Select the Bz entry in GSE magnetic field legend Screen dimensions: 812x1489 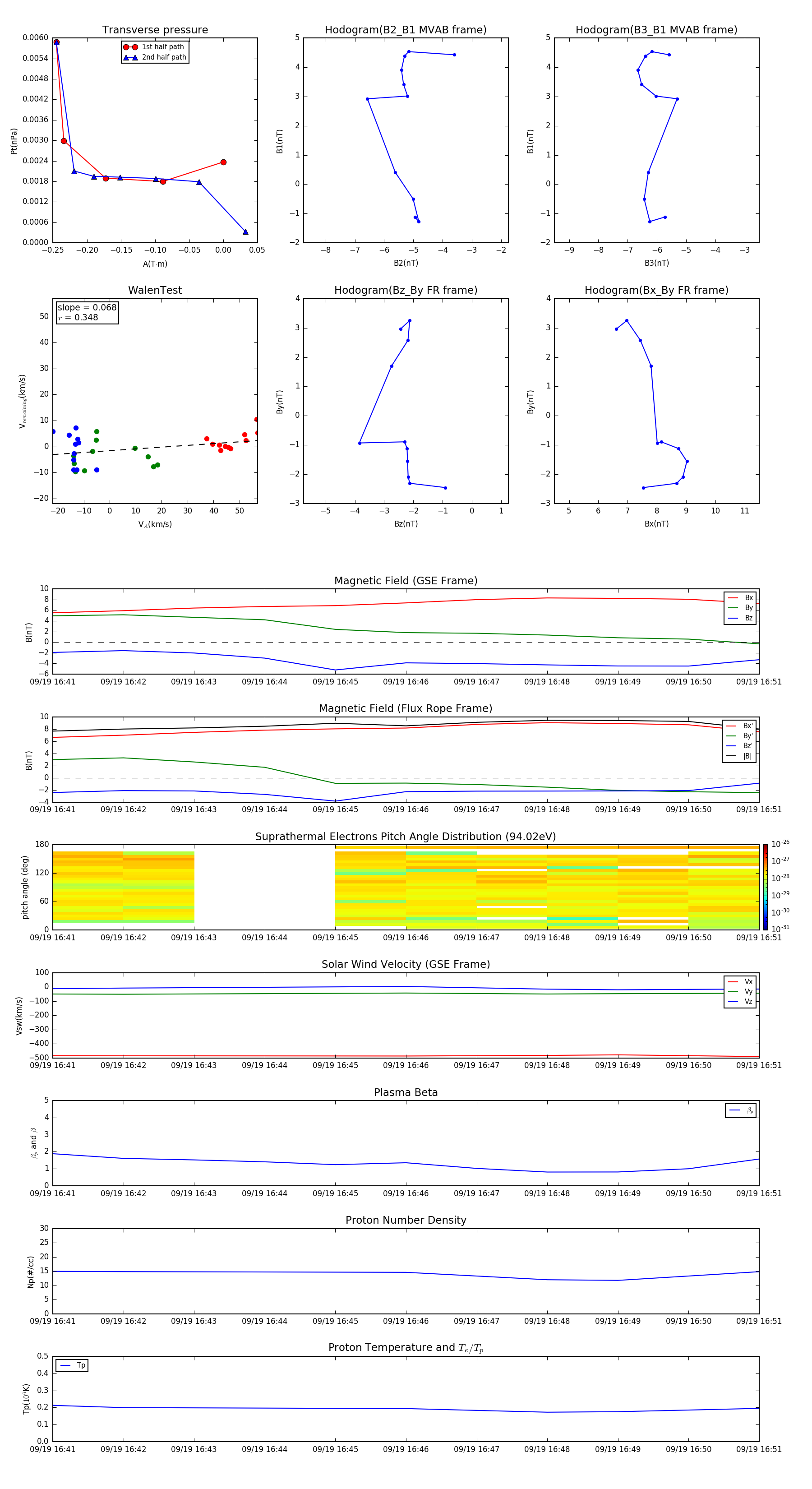coord(740,619)
